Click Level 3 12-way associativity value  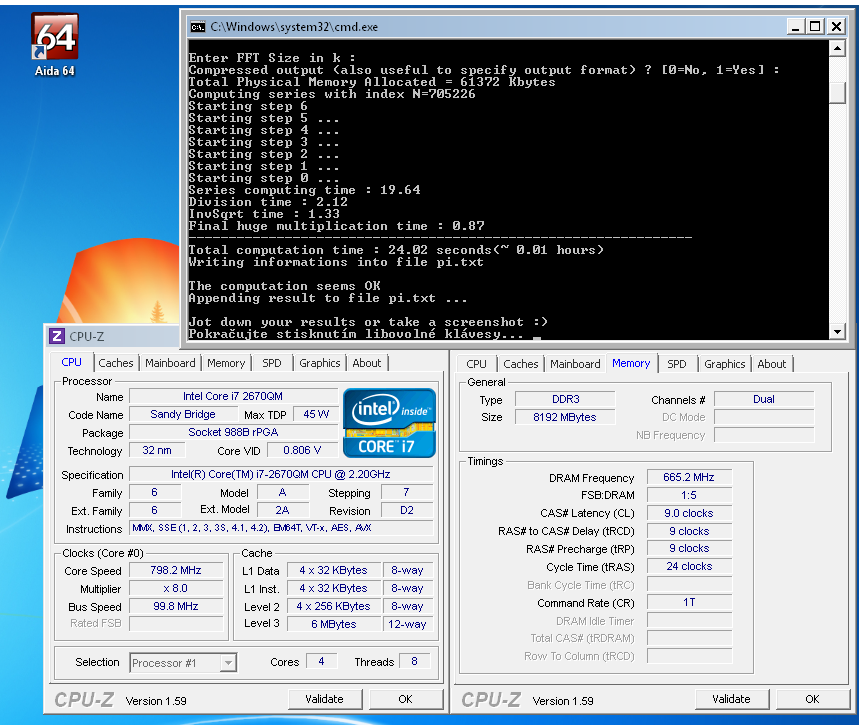tap(408, 624)
